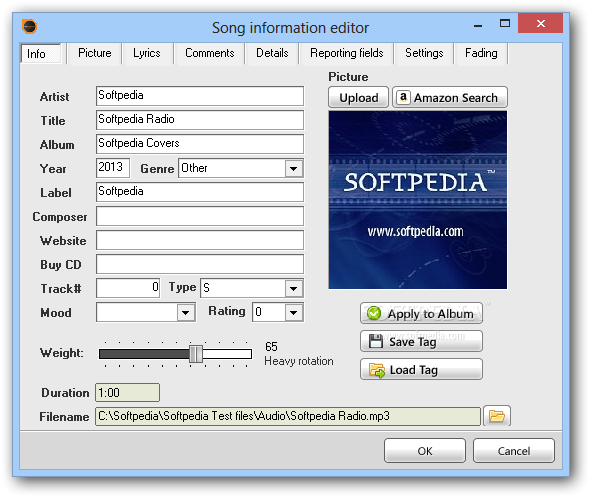Screen dimensions: 590x497
Task: Click the Track# number field
Action: point(128,288)
